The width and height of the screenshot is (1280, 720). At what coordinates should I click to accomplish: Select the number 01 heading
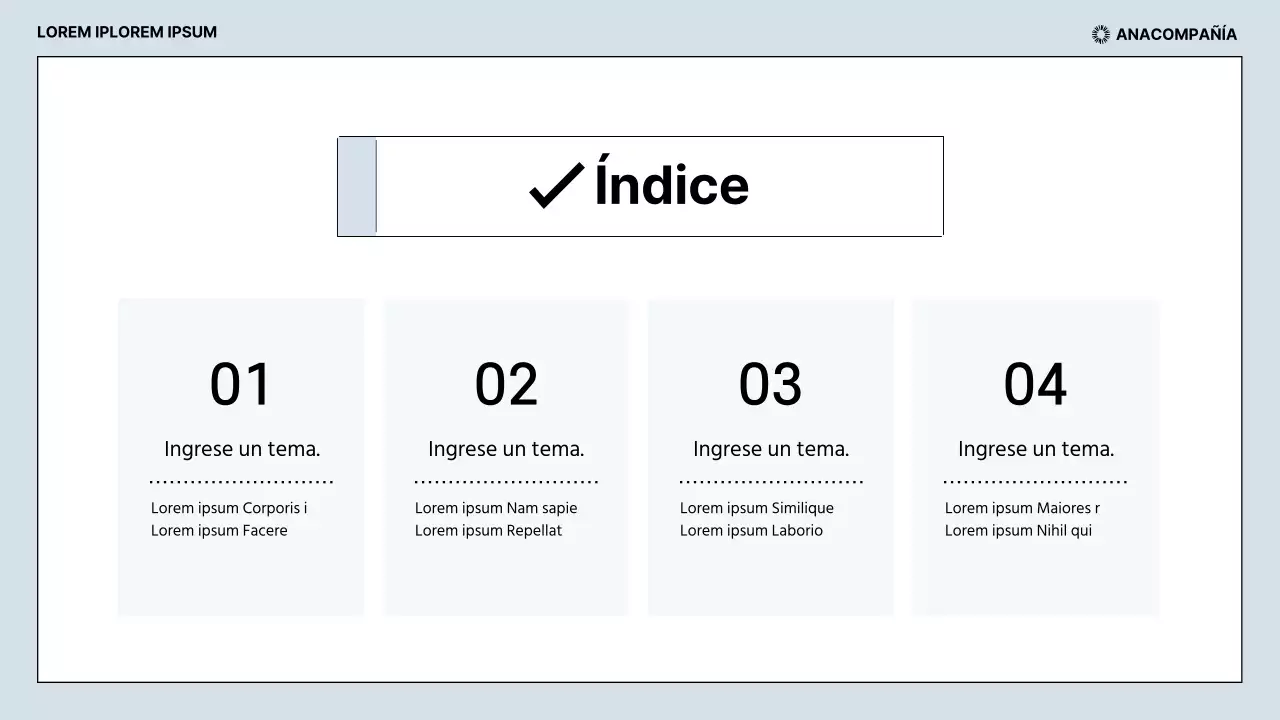click(x=241, y=384)
